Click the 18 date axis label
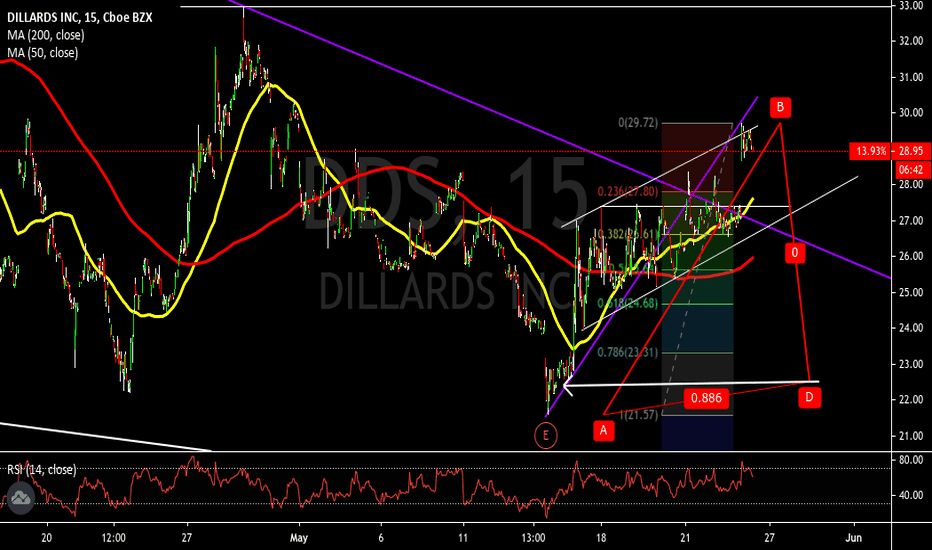The height and width of the screenshot is (550, 932). point(602,538)
